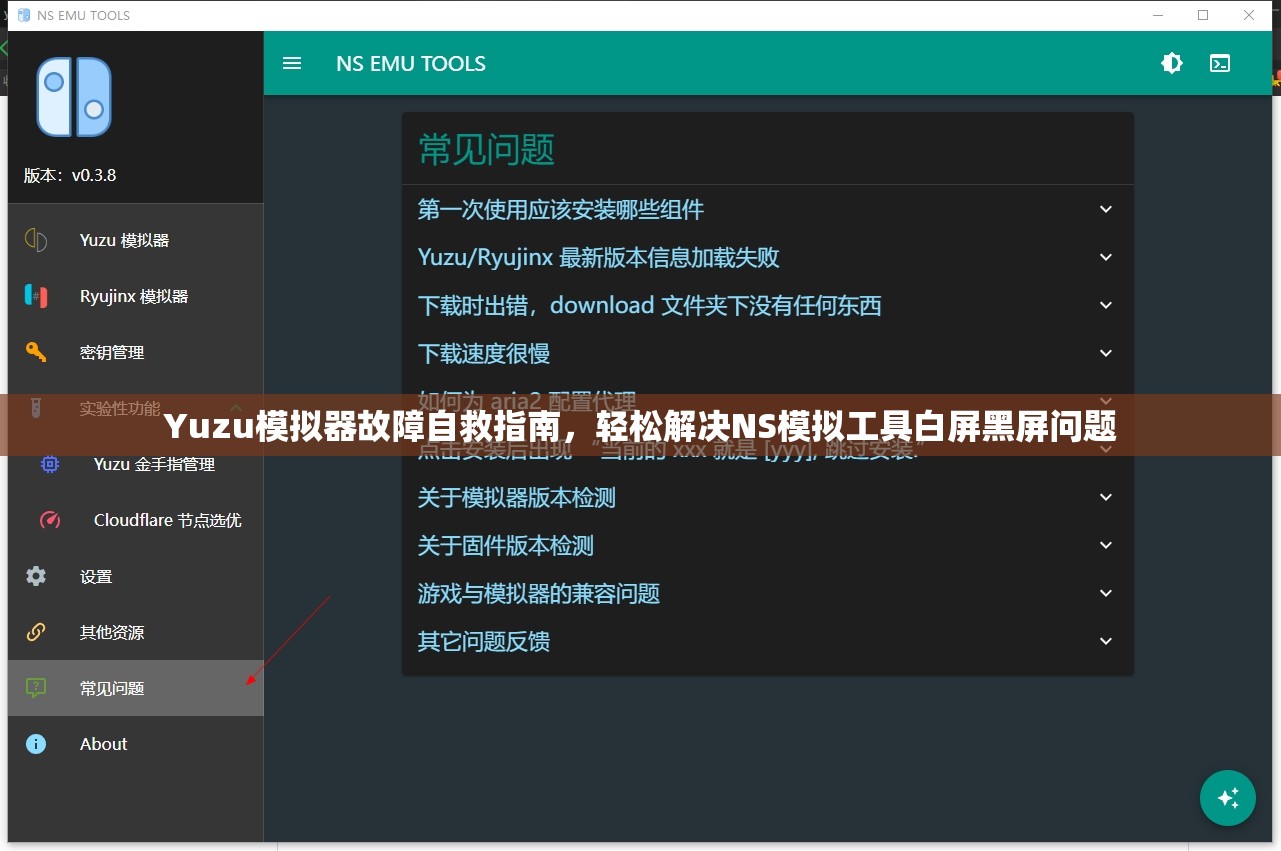The height and width of the screenshot is (851, 1281).
Task: Toggle the dark/light theme brightness icon
Action: click(1172, 63)
